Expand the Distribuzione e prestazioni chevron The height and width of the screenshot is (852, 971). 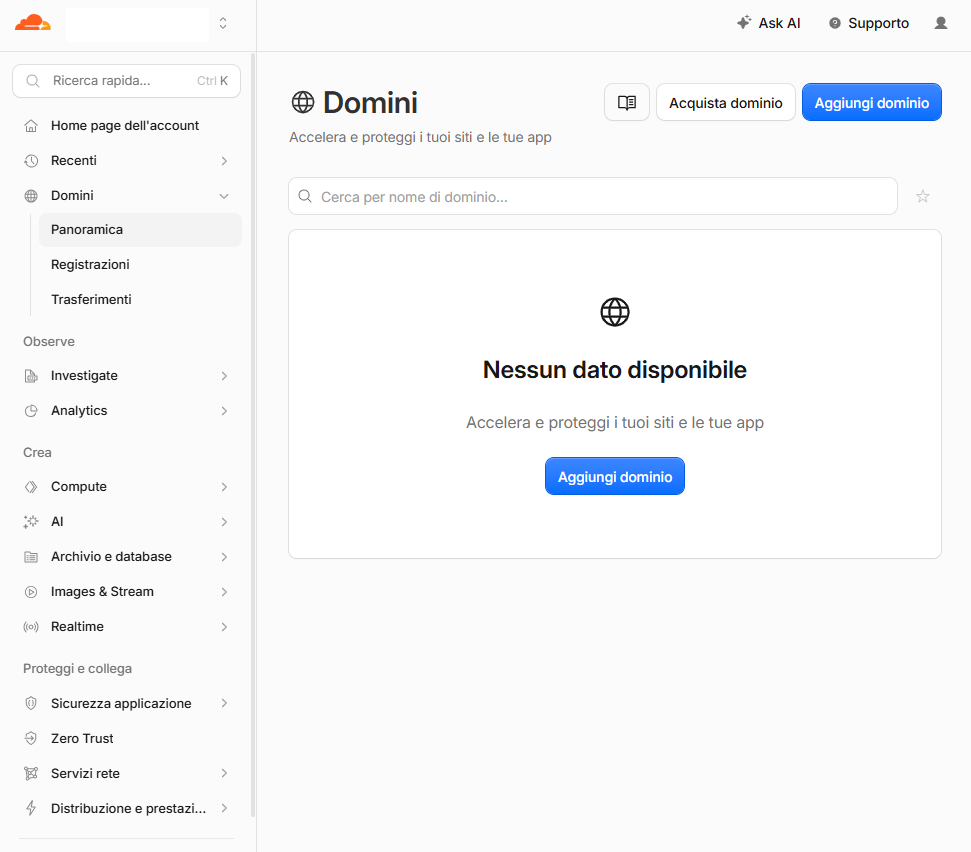(x=224, y=809)
